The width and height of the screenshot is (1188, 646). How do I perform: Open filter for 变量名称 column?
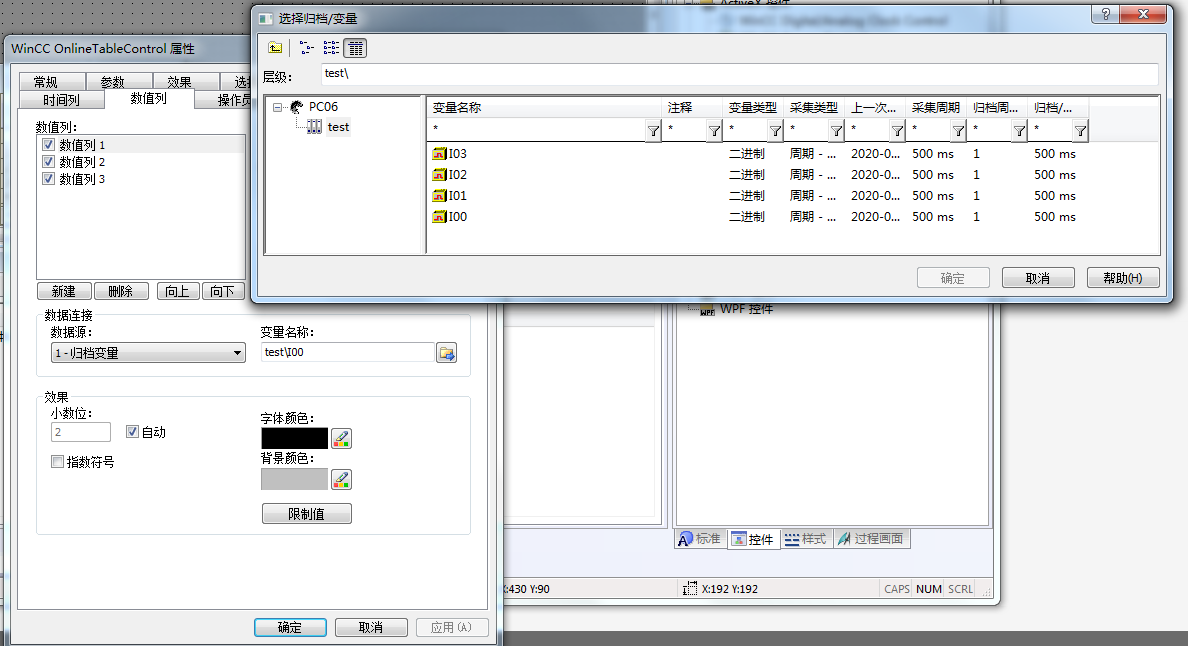pos(653,130)
